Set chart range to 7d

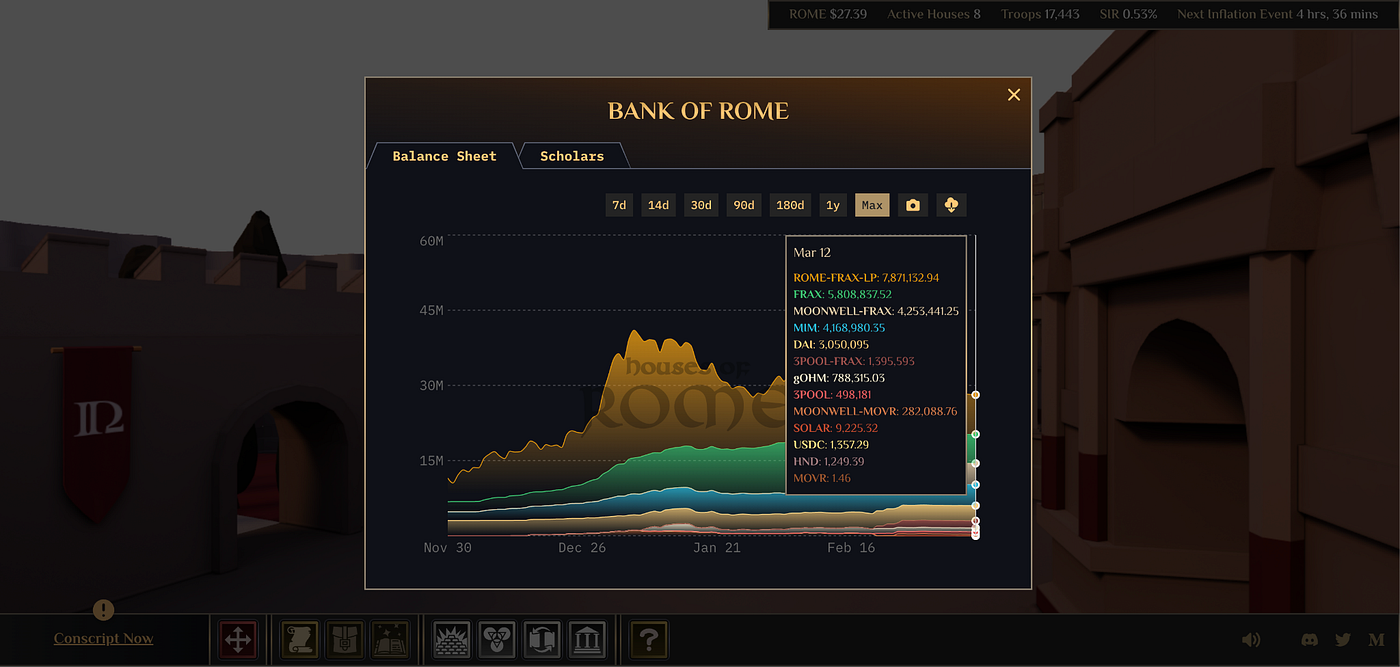[620, 205]
